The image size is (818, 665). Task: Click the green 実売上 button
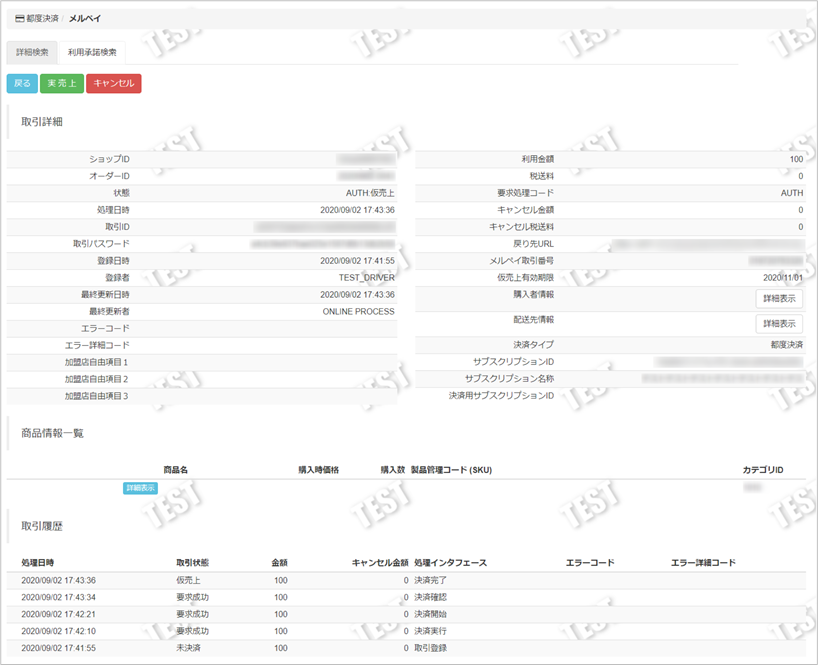(x=61, y=84)
